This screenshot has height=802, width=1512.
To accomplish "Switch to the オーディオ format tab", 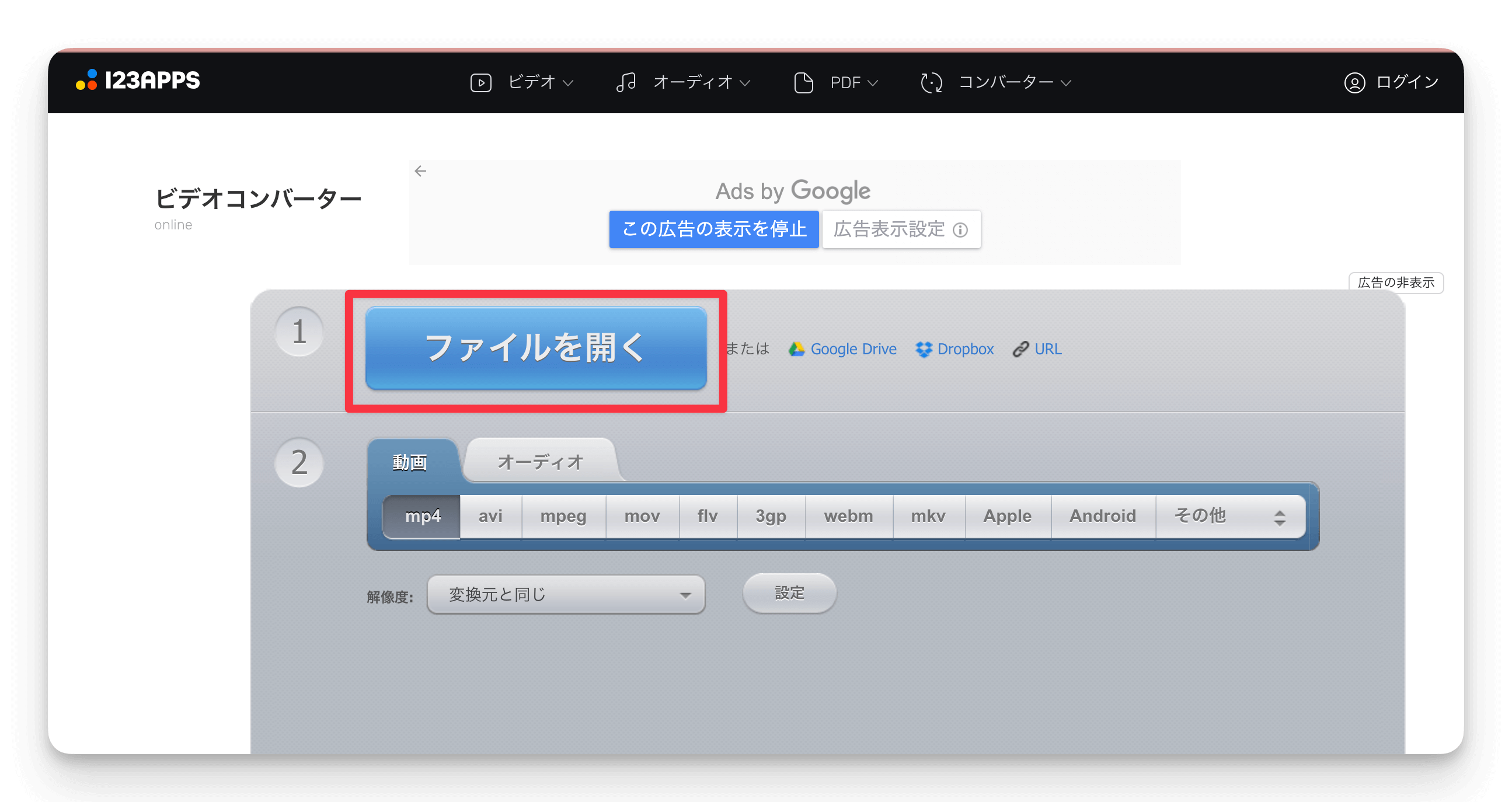I will tap(540, 462).
